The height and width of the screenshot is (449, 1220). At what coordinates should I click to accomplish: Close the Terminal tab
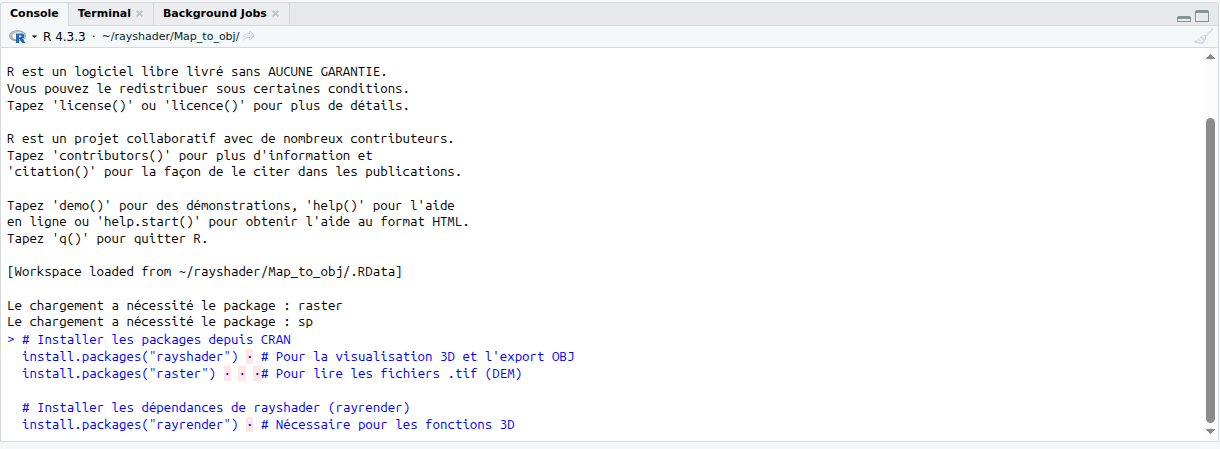point(139,14)
